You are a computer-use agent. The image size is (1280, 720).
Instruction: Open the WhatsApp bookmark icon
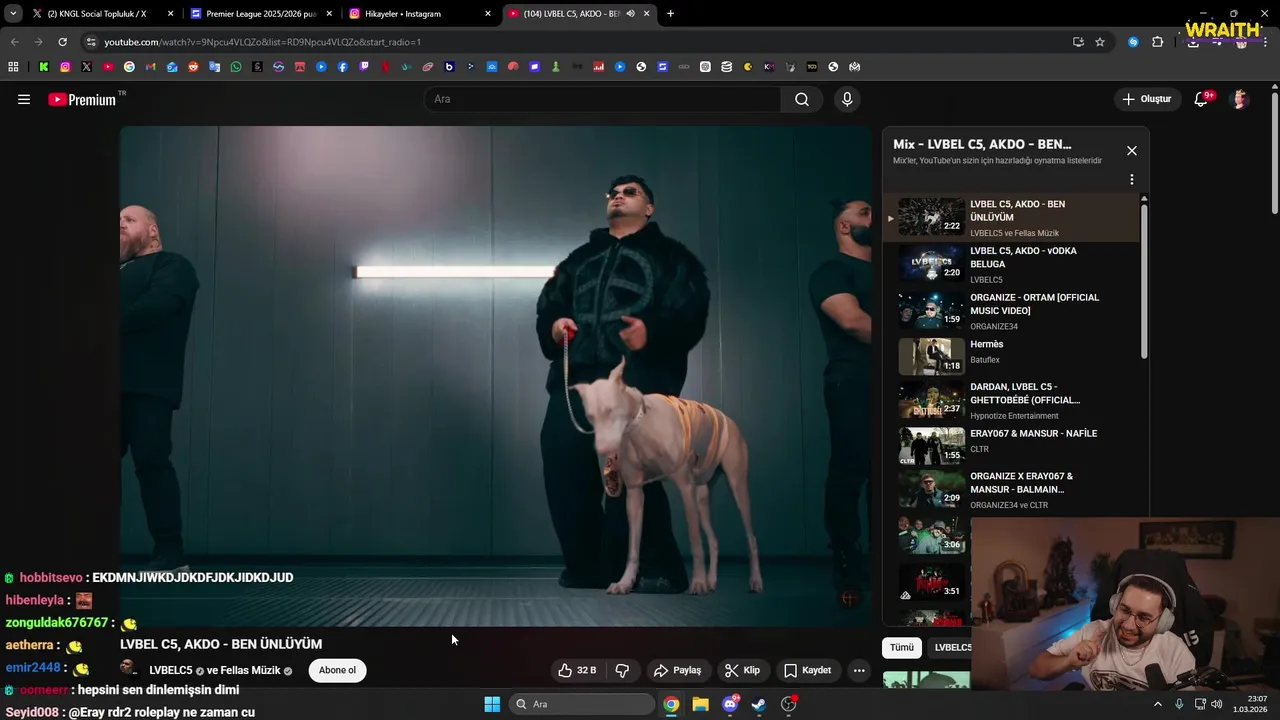(236, 67)
